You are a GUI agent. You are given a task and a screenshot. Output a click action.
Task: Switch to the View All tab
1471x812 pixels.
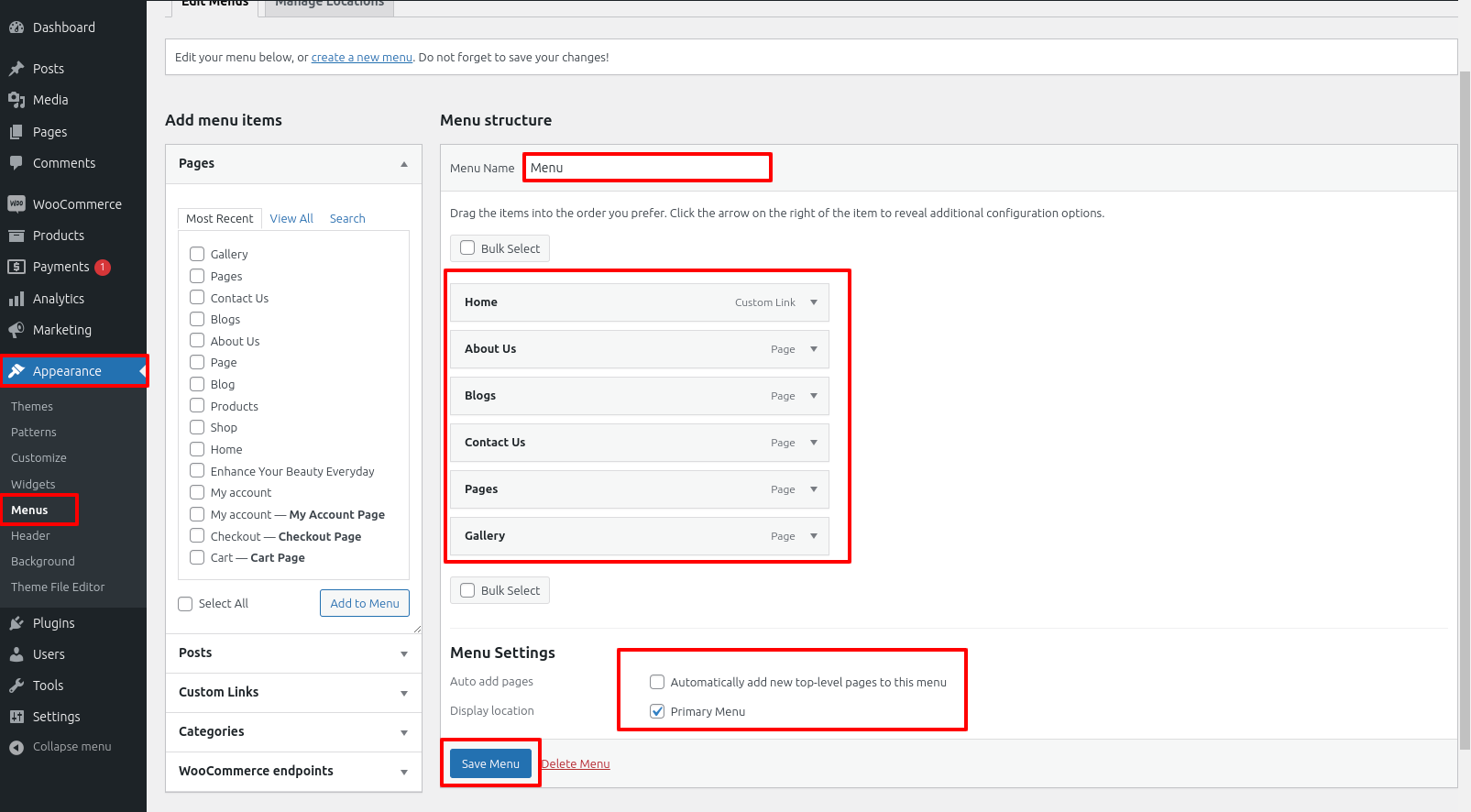coord(291,218)
